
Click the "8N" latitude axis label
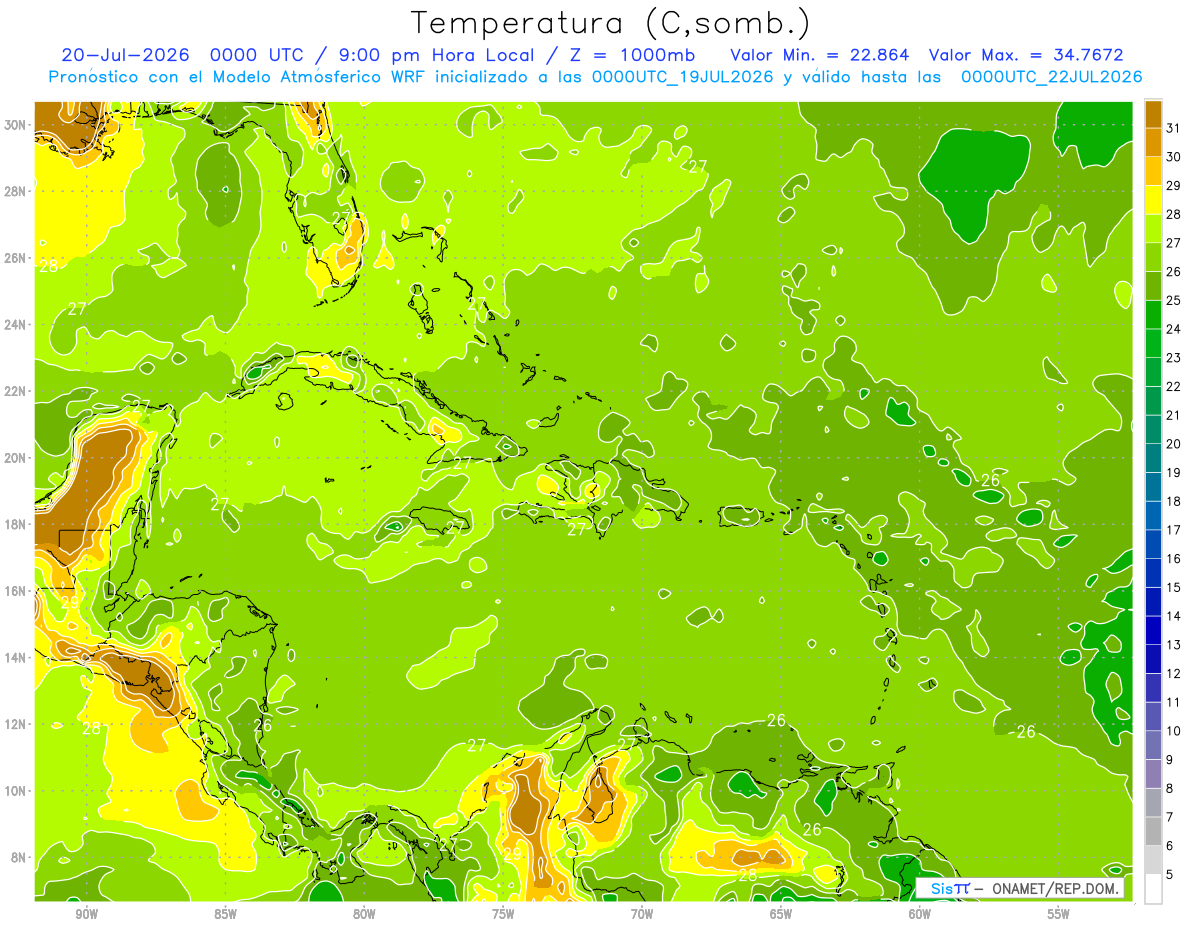(x=18, y=857)
